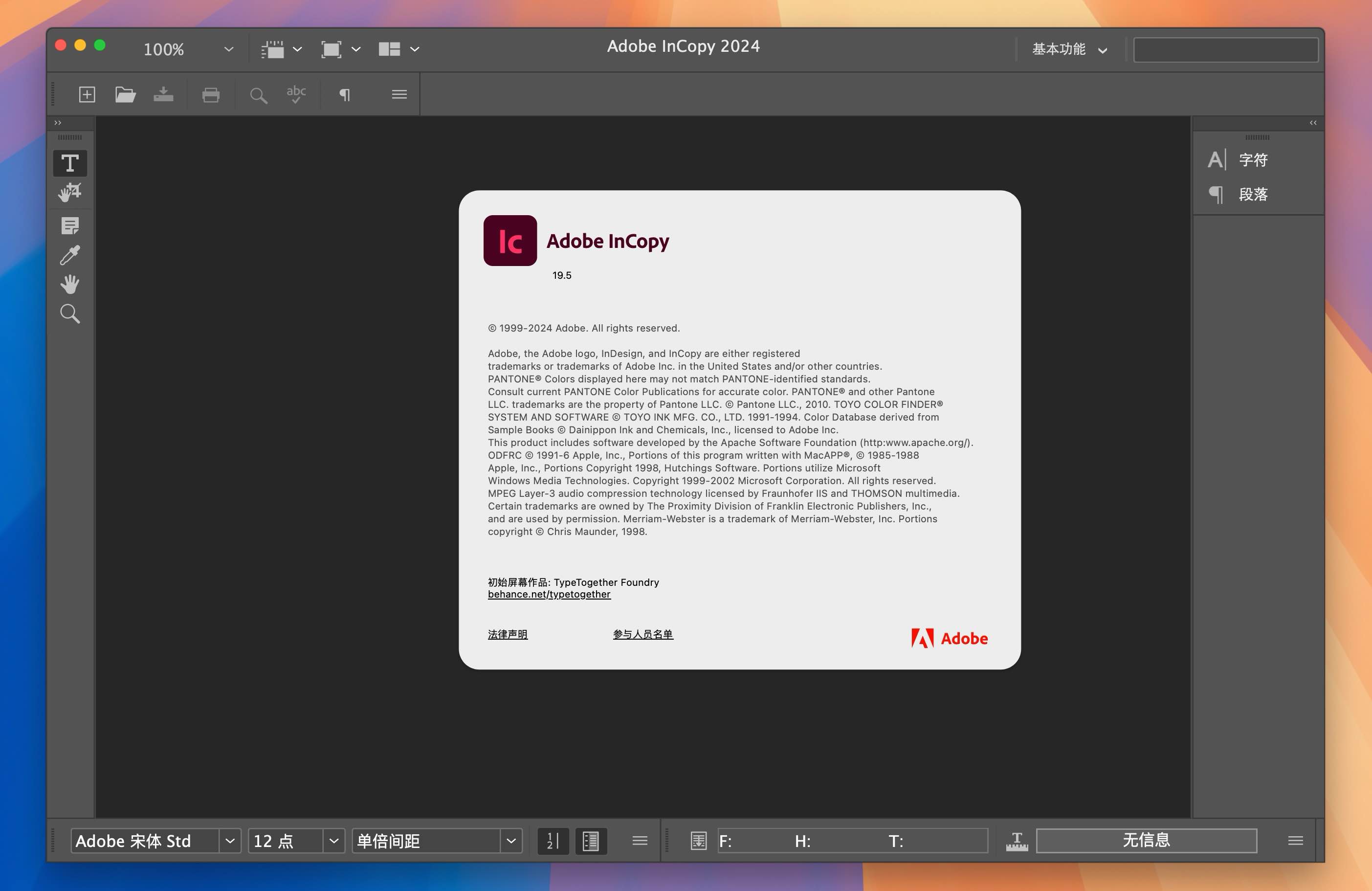The width and height of the screenshot is (1372, 891).
Task: Select the Hand tool
Action: (70, 284)
